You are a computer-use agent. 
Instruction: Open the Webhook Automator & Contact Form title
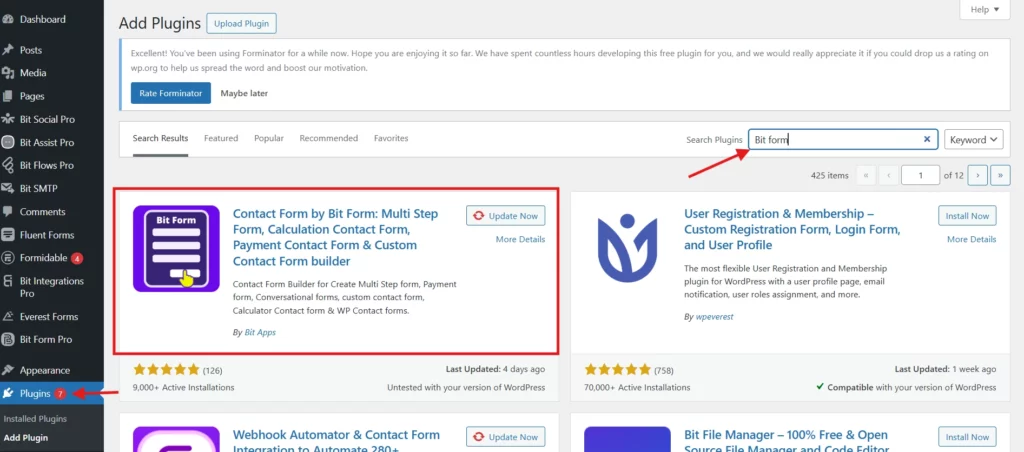(x=336, y=440)
